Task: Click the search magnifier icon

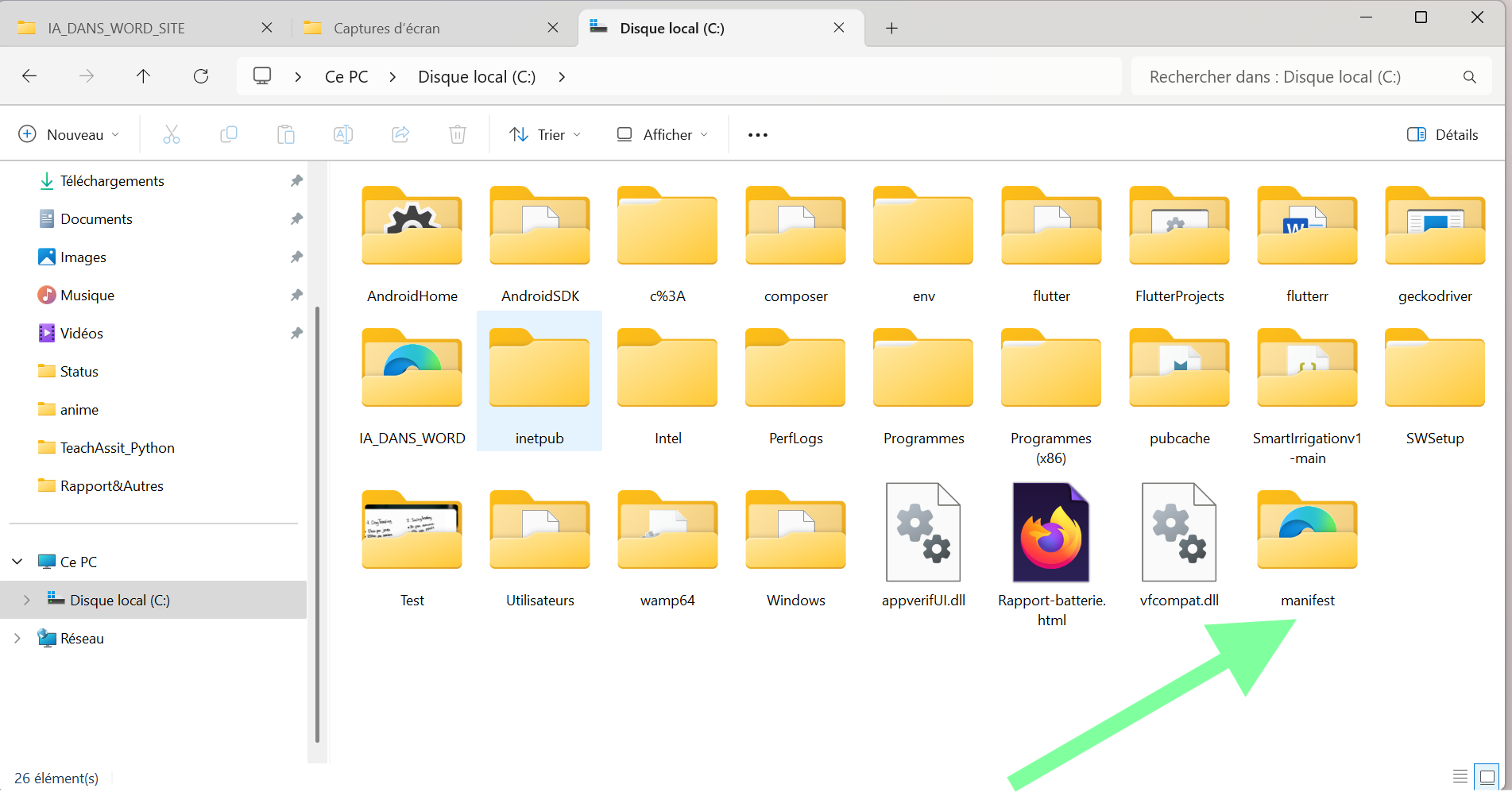Action: (x=1470, y=77)
